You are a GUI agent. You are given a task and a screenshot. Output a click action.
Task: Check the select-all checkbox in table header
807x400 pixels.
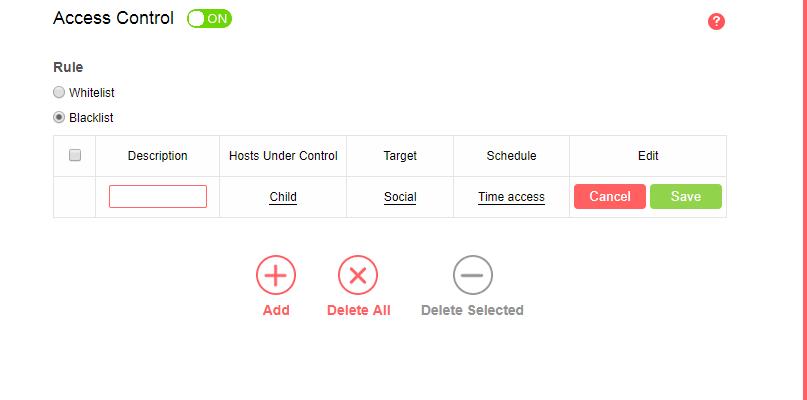(75, 155)
